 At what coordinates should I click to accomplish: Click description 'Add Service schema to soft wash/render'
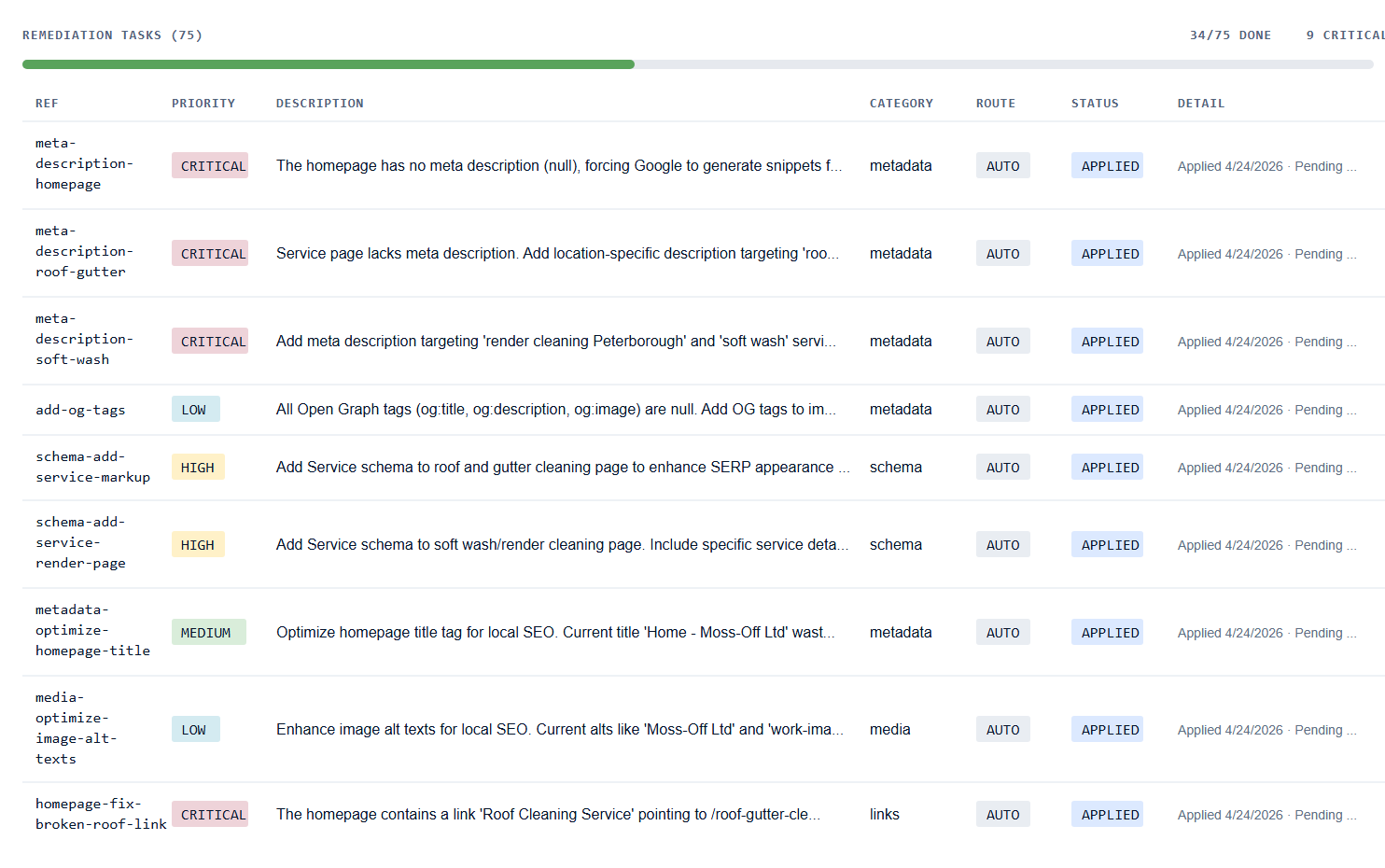click(x=563, y=544)
